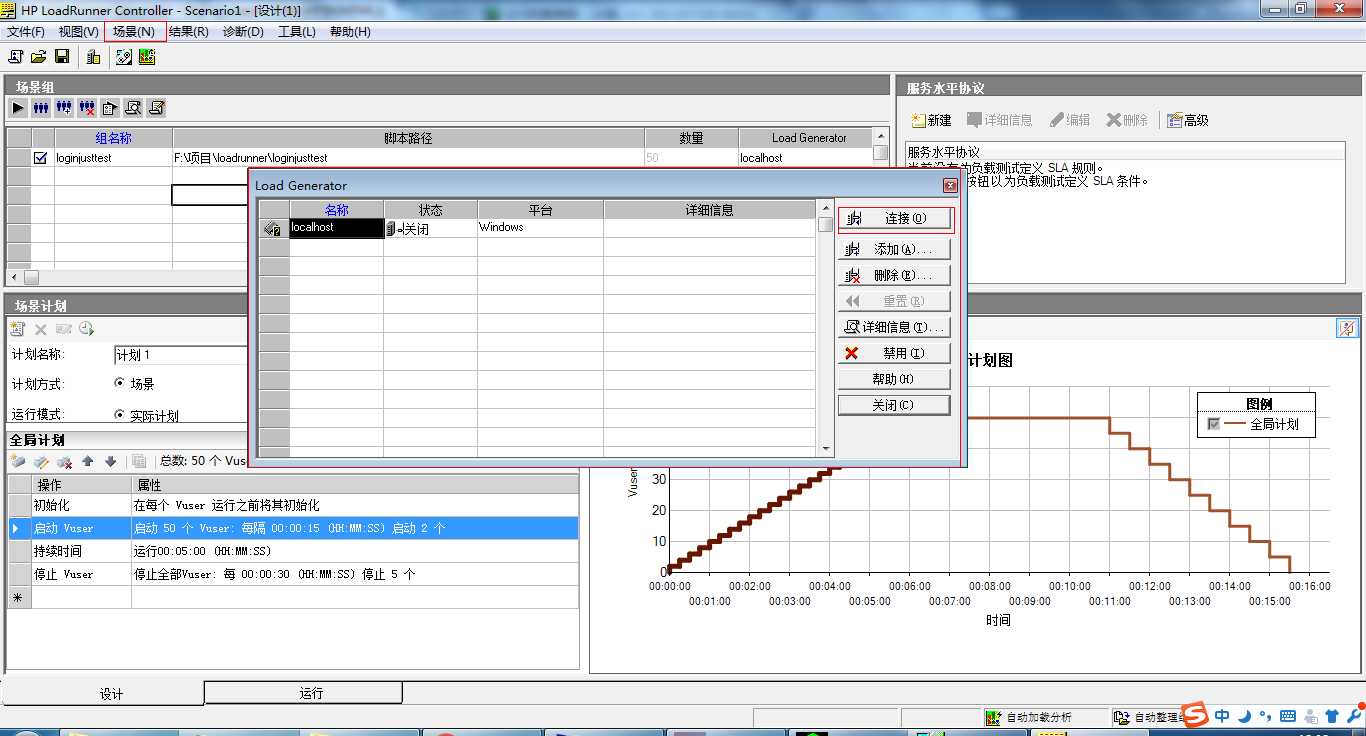Click the Open Scenario folder icon
Viewport: 1366px width, 736px height.
coord(38,57)
